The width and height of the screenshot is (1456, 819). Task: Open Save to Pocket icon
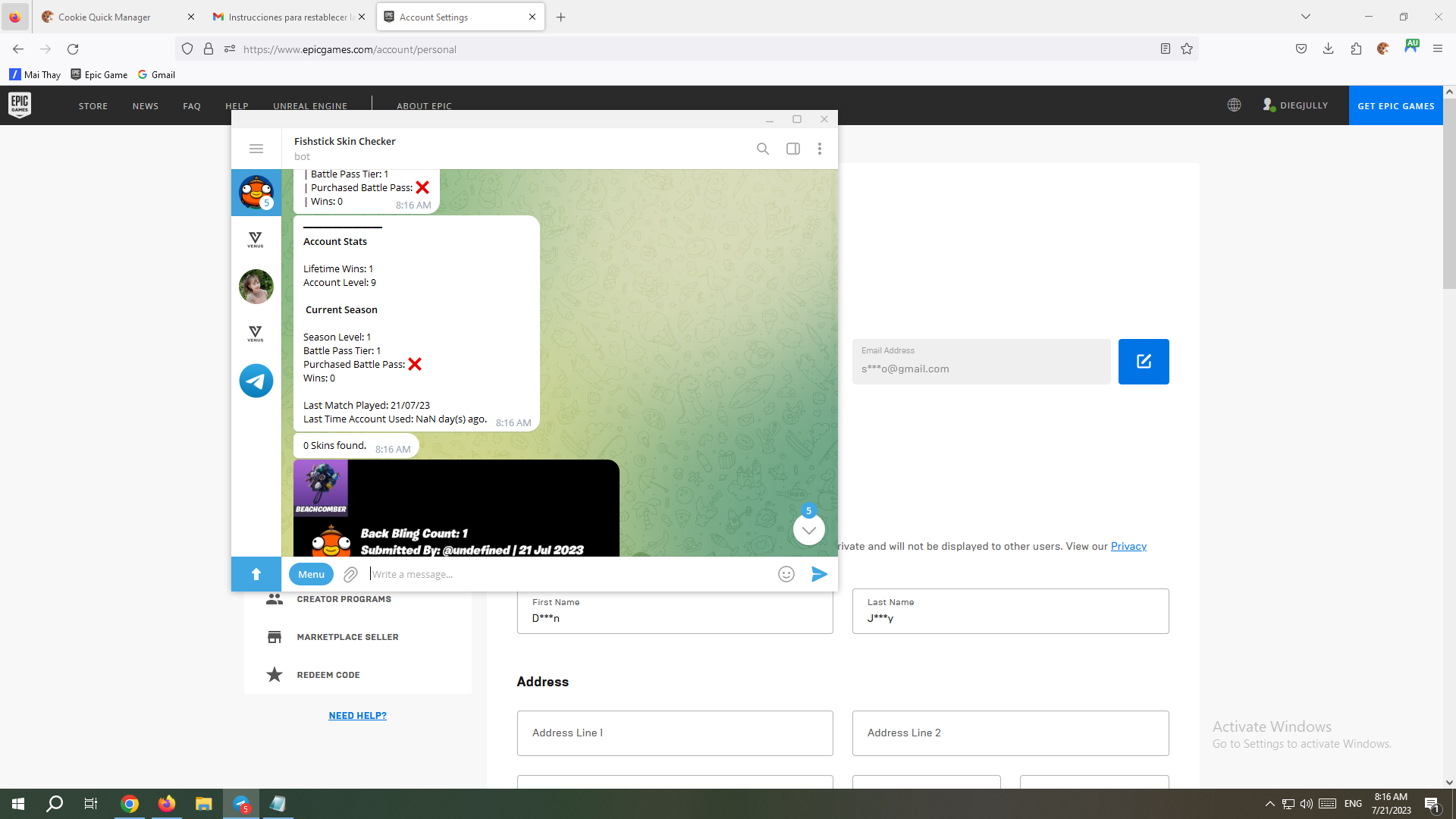[1301, 49]
